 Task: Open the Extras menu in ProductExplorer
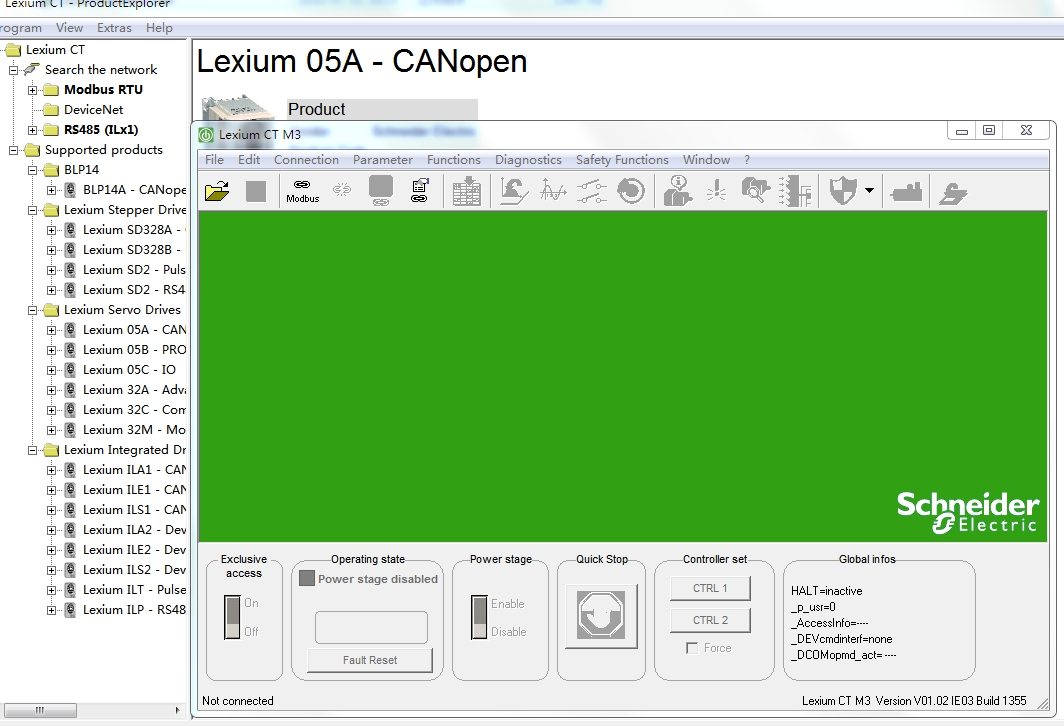114,28
